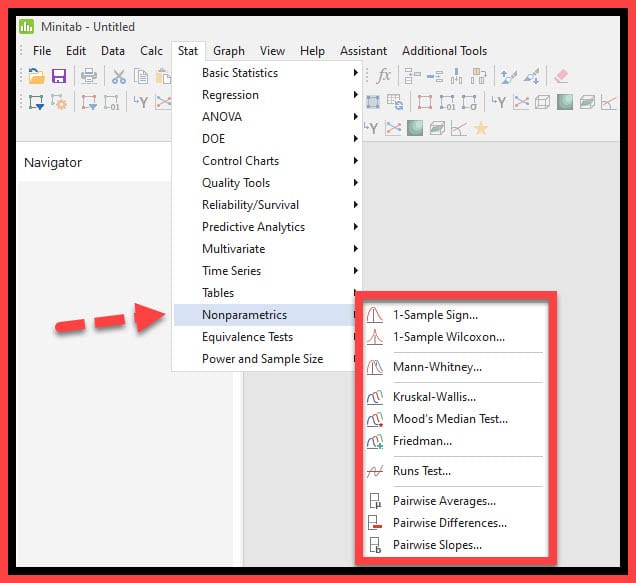Open the Data menu
This screenshot has width=636, height=583.
[113, 51]
